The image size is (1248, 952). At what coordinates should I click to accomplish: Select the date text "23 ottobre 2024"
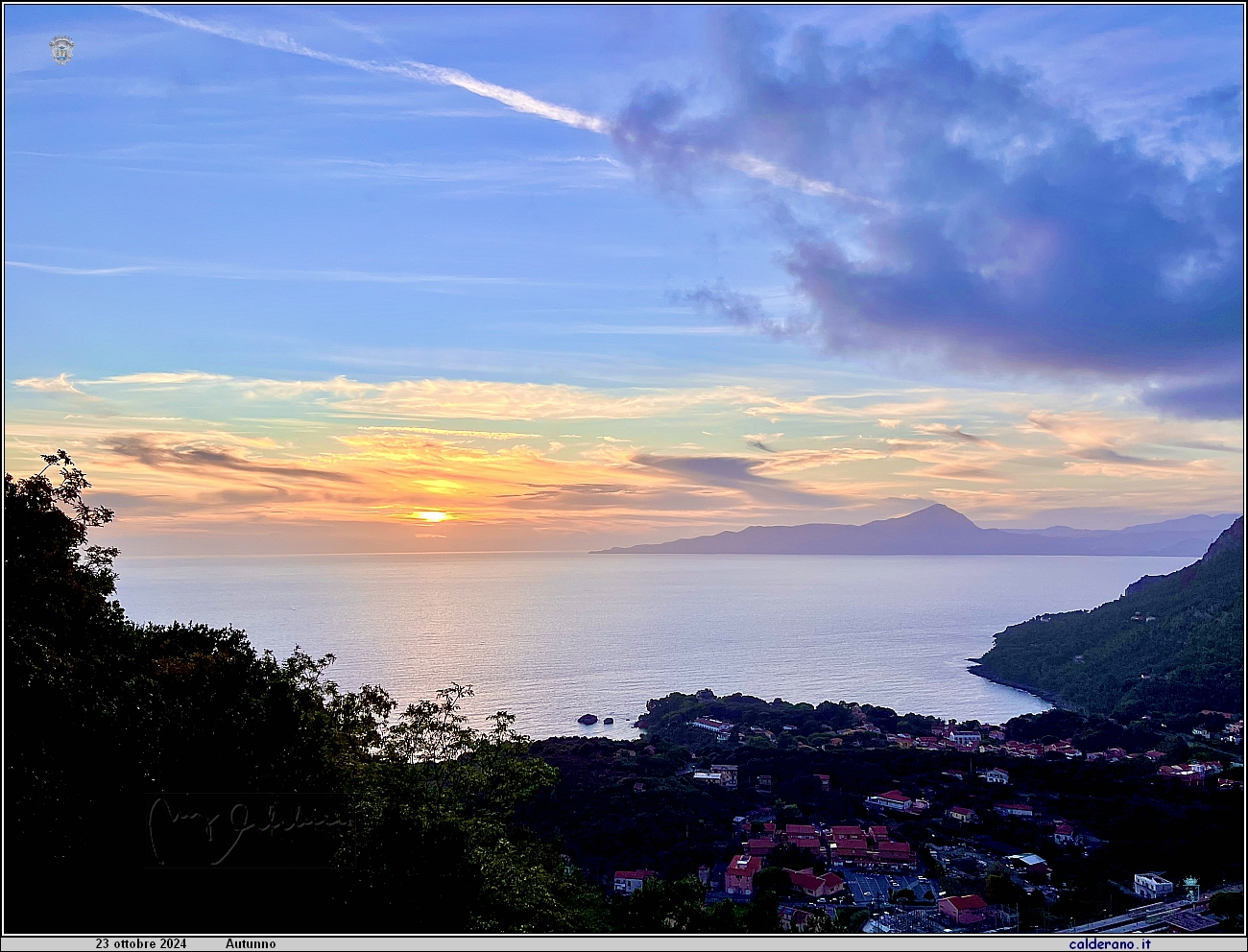click(x=141, y=944)
